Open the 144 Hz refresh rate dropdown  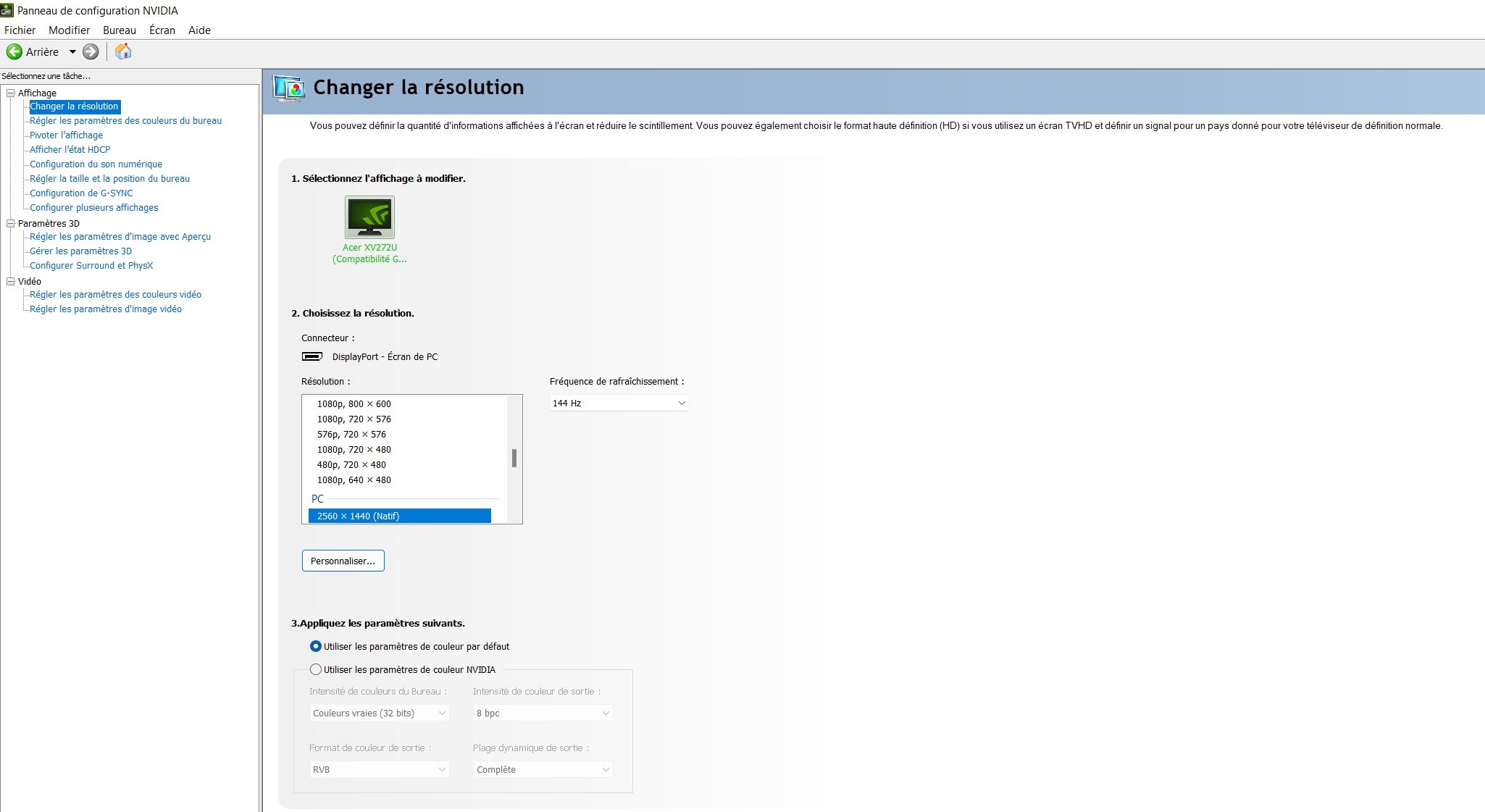click(x=619, y=403)
